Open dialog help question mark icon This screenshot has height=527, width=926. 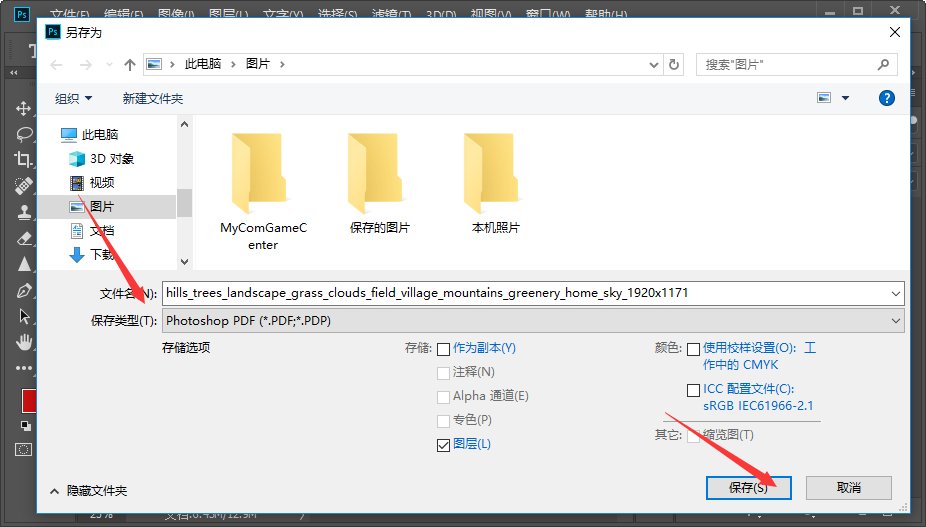coord(886,98)
